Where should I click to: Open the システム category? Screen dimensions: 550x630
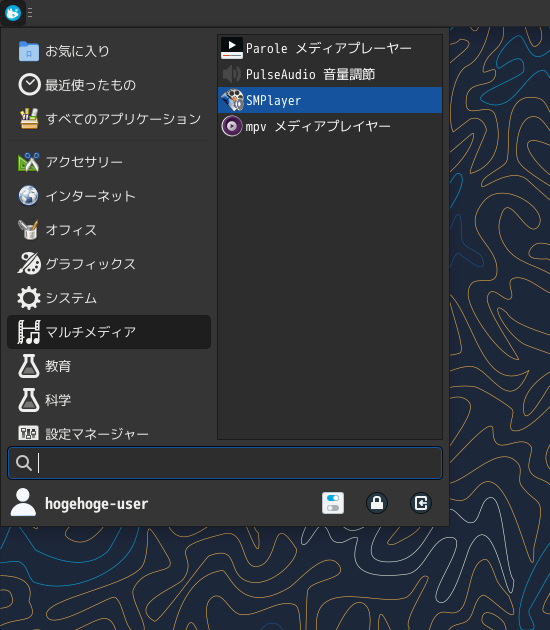109,298
